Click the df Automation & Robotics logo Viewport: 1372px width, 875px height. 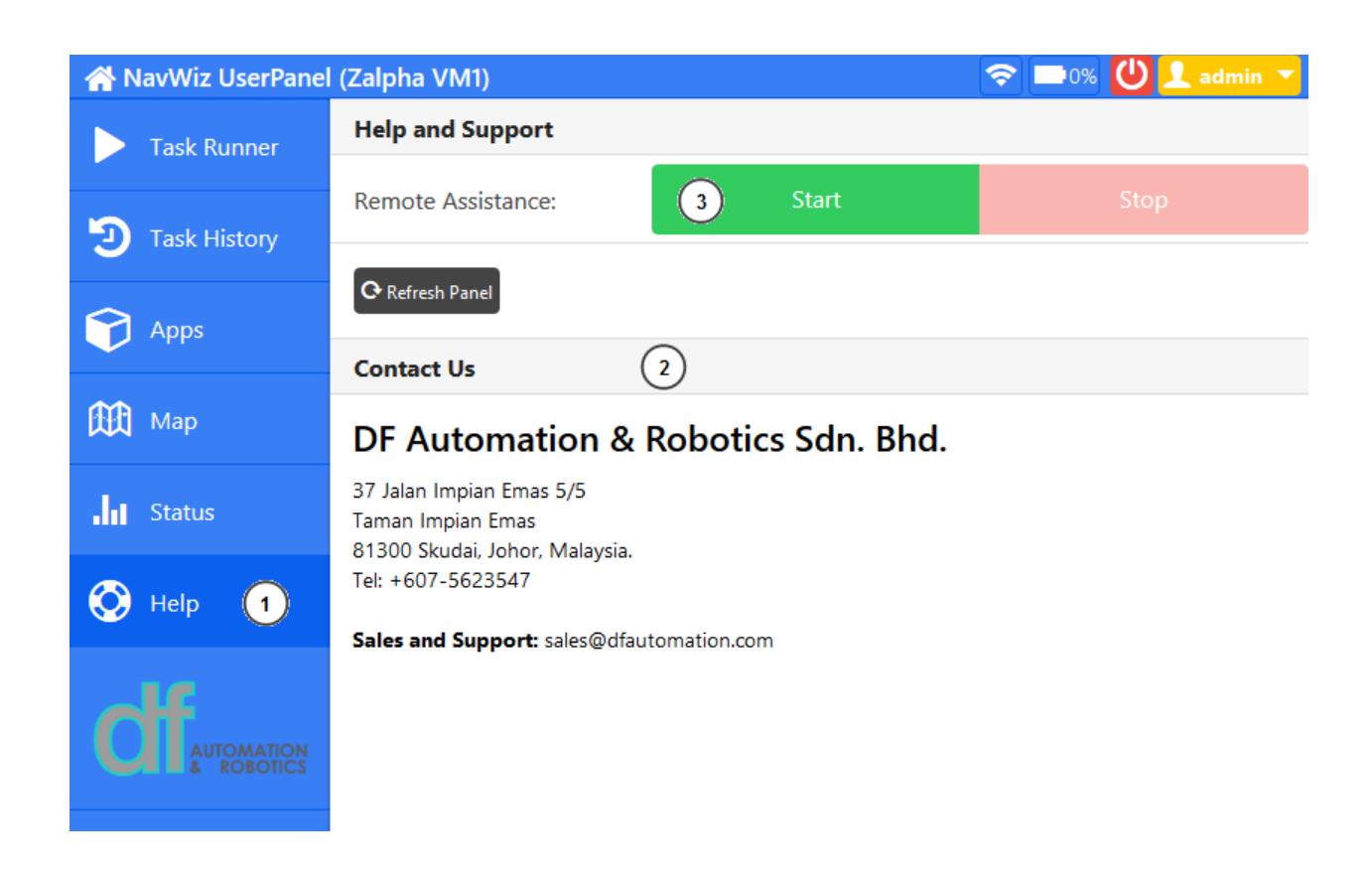200,729
